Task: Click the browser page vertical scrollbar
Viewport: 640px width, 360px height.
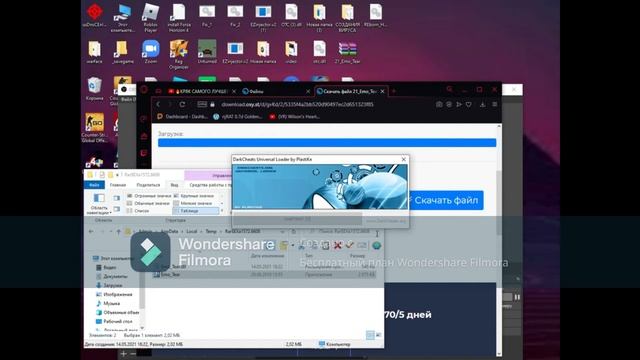Action: (499, 203)
